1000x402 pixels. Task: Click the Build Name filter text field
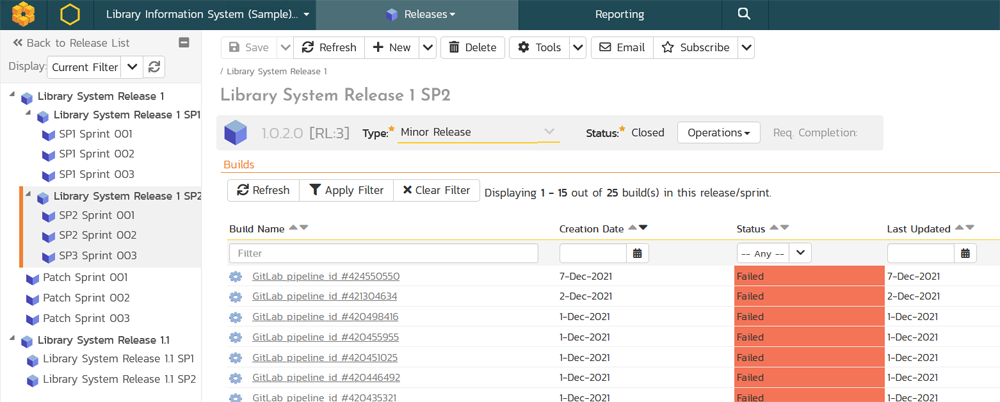384,253
